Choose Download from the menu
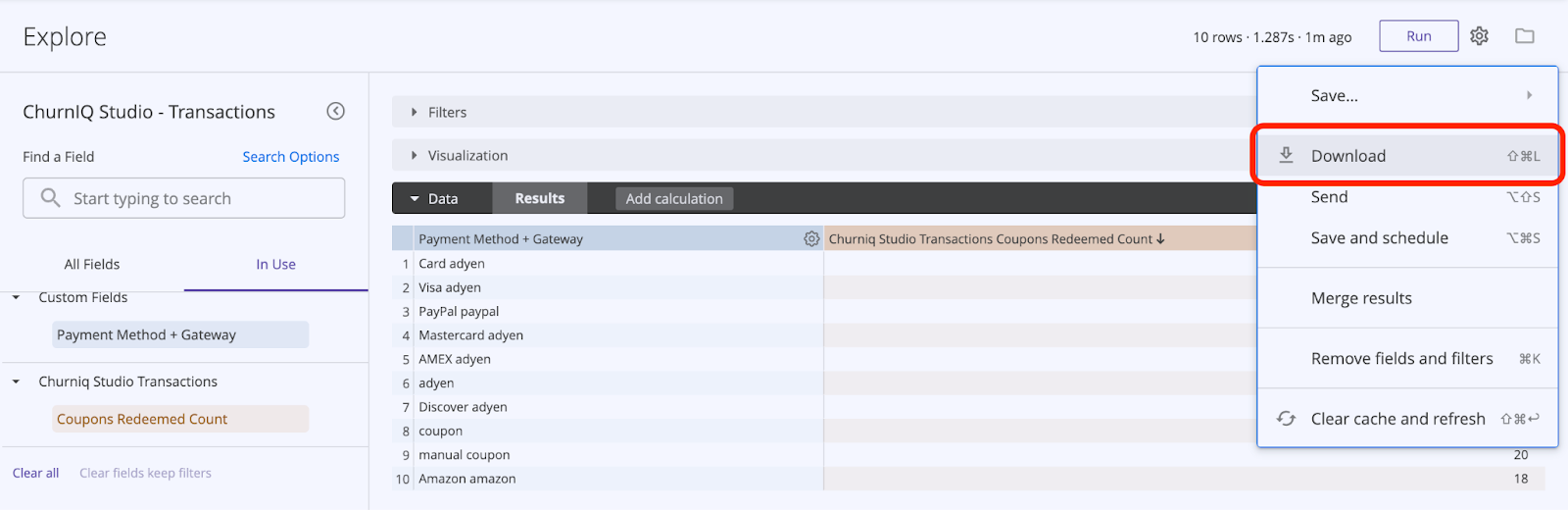The image size is (1568, 510). tap(1407, 155)
